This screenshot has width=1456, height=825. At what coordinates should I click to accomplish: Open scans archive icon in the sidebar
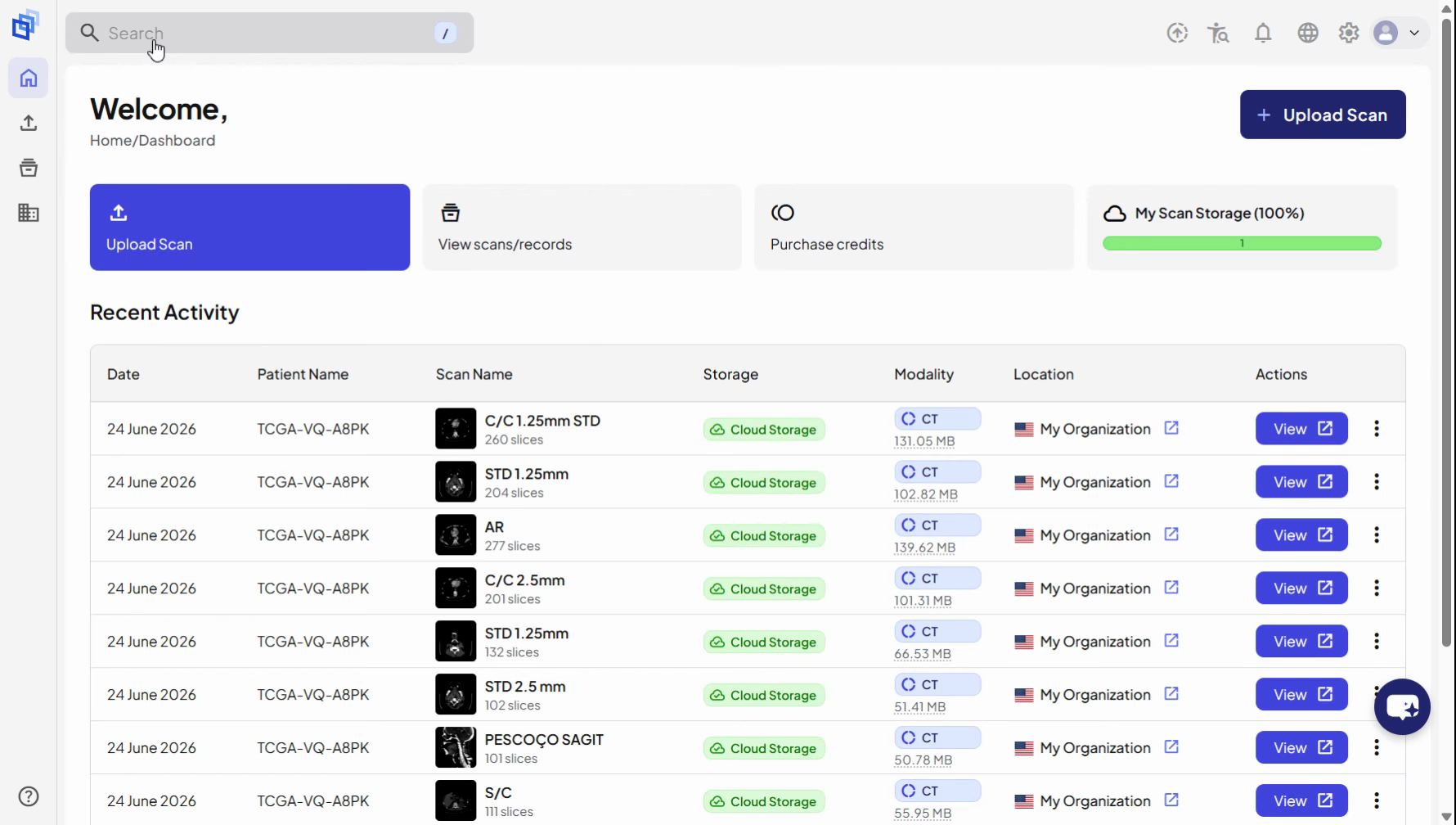pyautogui.click(x=29, y=168)
